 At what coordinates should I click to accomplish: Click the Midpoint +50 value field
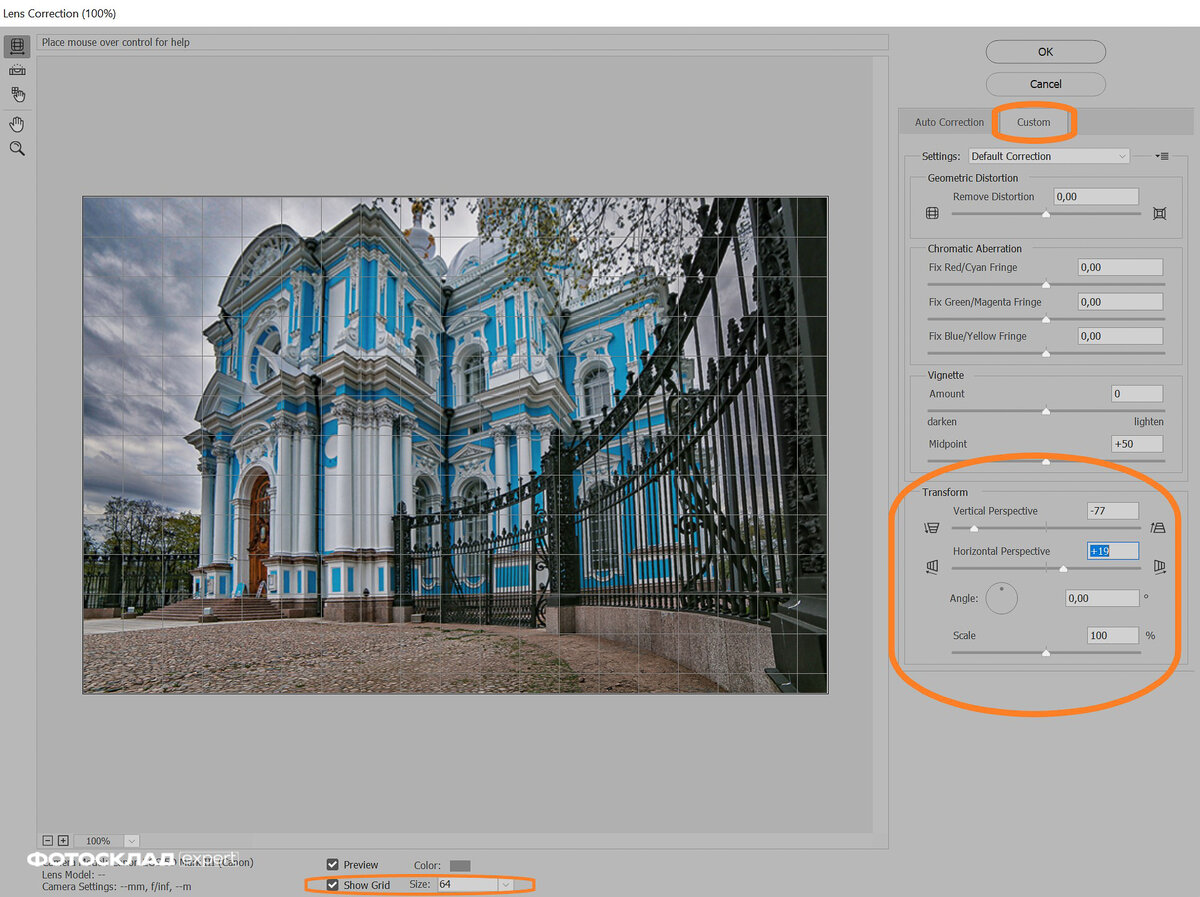click(1137, 444)
